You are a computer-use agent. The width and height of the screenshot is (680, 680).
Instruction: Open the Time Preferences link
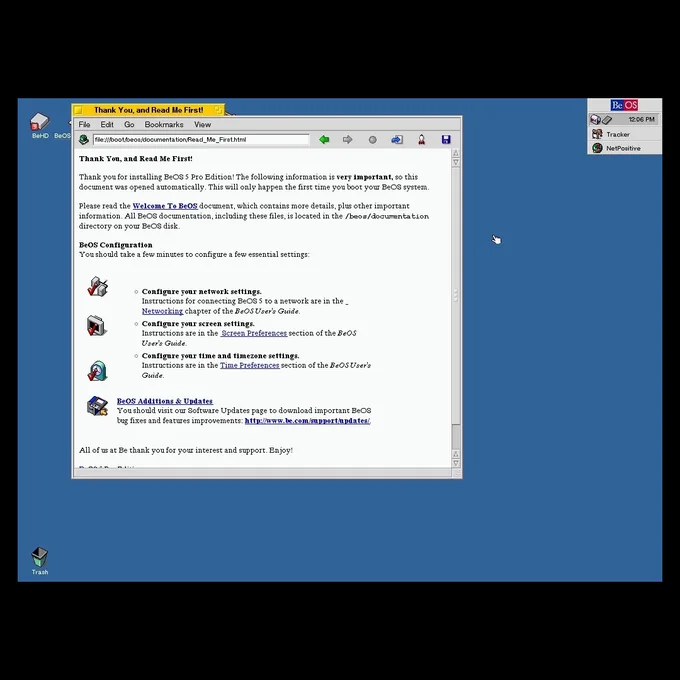point(249,365)
